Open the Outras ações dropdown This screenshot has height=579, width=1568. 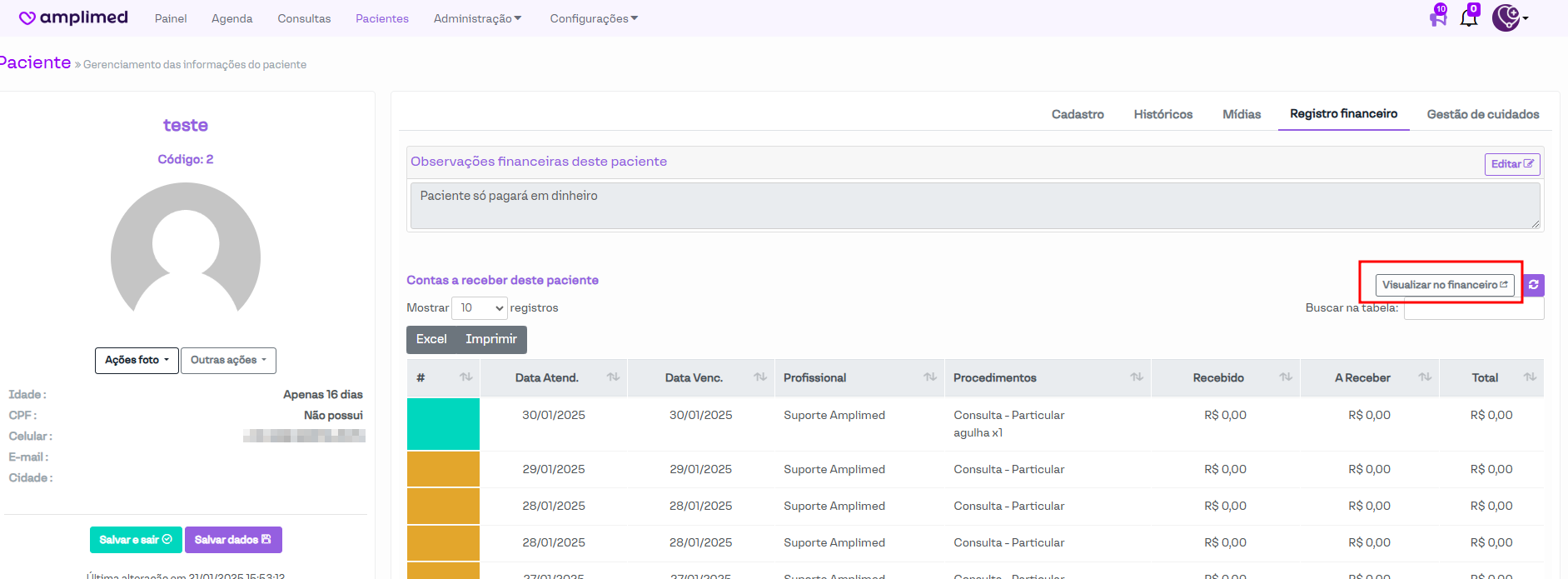click(x=228, y=361)
